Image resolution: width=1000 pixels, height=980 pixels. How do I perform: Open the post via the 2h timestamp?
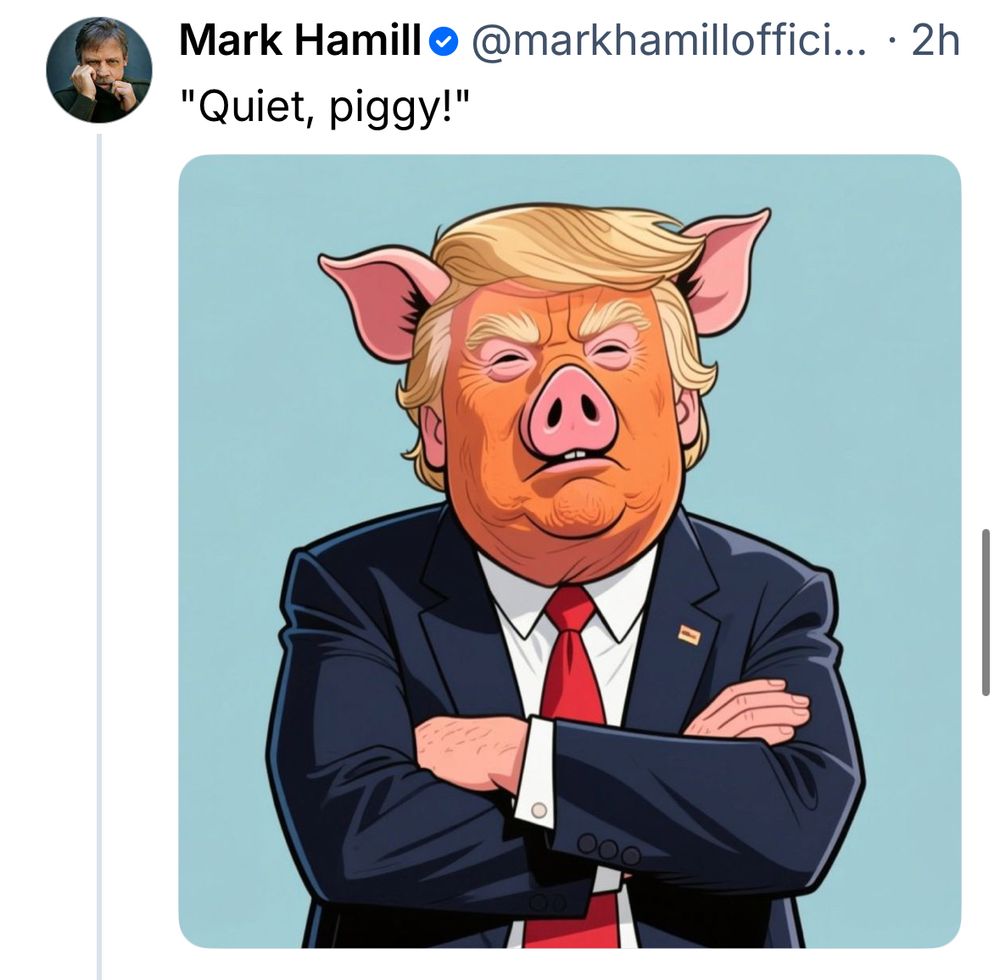click(x=936, y=41)
